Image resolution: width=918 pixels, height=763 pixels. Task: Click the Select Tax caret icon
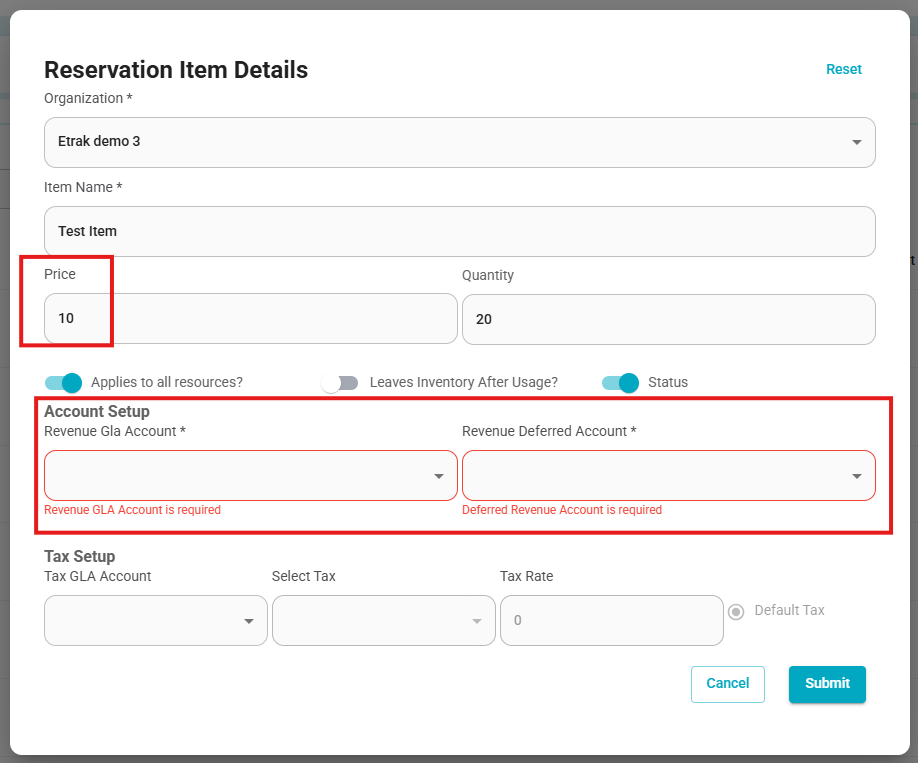tap(477, 621)
